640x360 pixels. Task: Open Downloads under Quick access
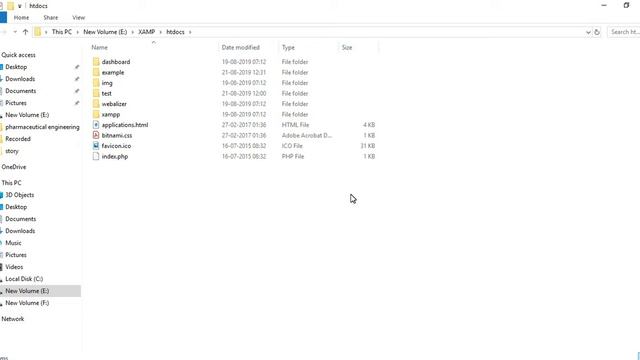(x=20, y=79)
